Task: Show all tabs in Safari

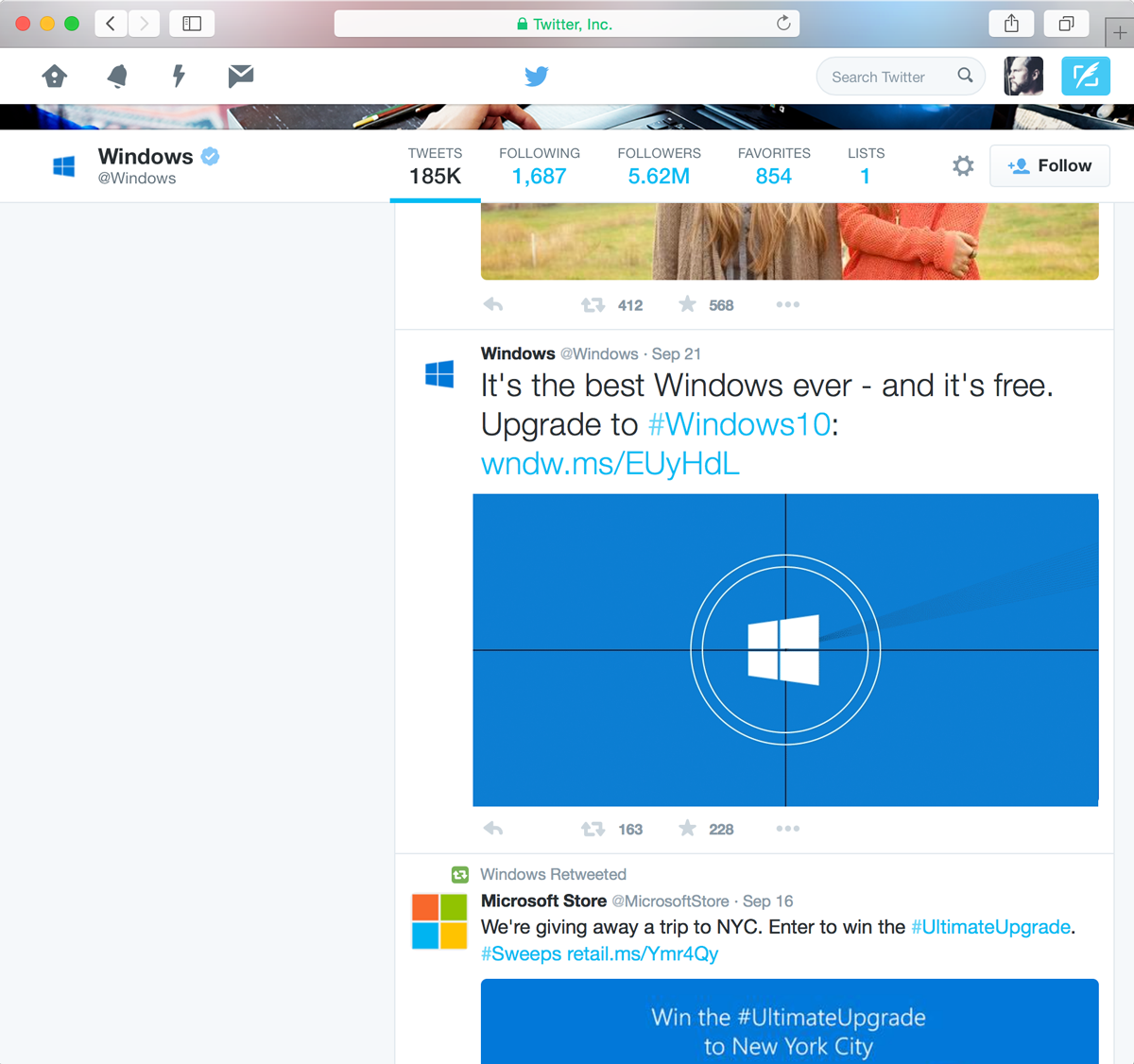Action: (x=1066, y=24)
